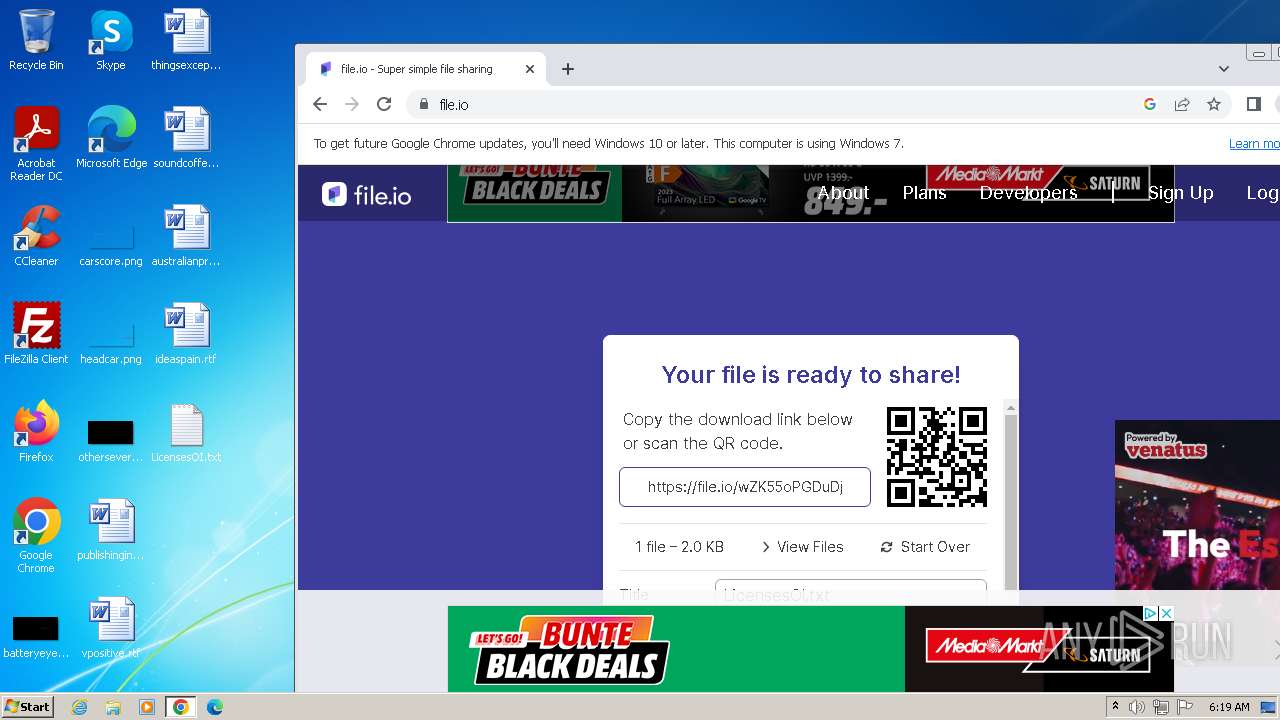Click the Sign Up link
1280x720 pixels.
pyautogui.click(x=1180, y=193)
